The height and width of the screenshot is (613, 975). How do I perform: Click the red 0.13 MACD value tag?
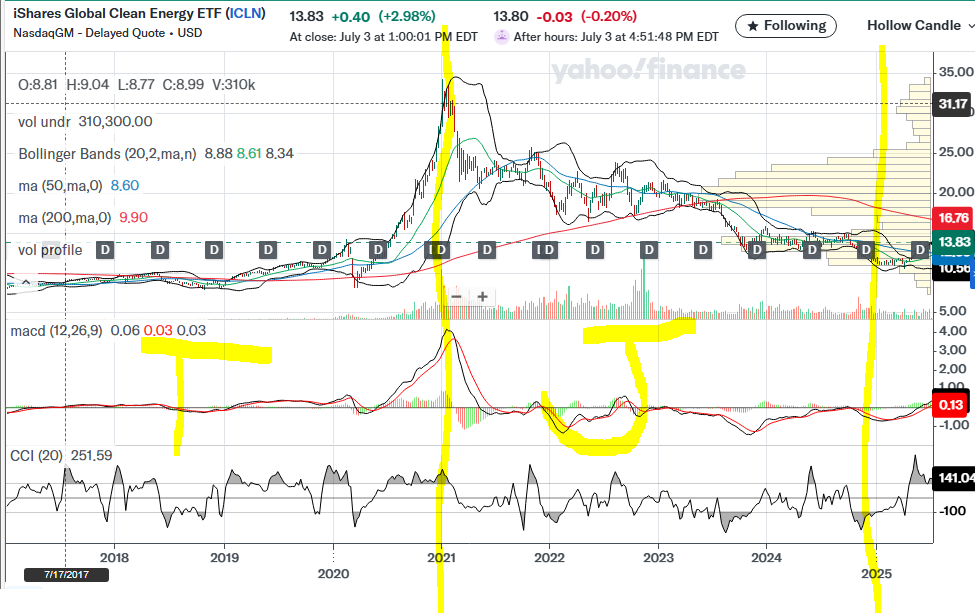tap(951, 405)
